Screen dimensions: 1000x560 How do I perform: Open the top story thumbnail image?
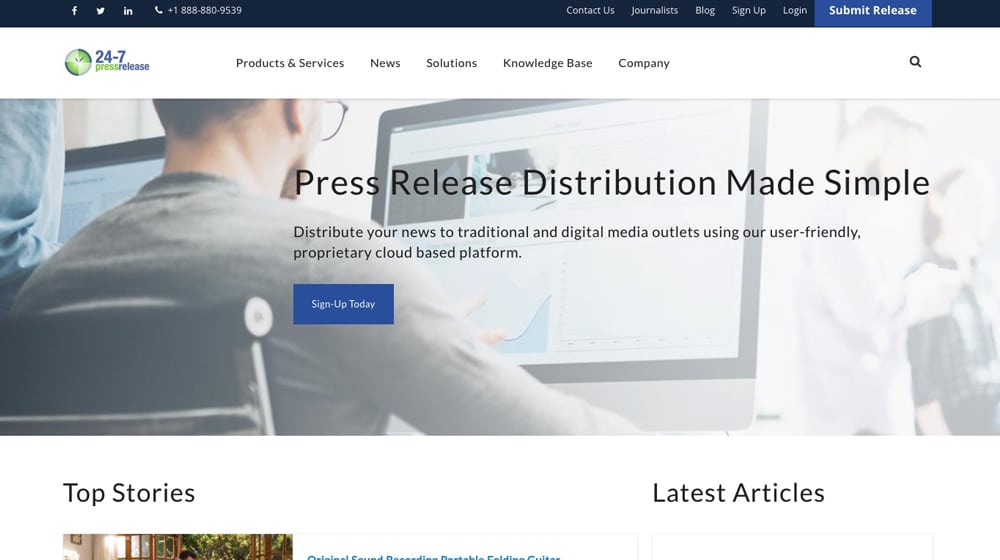[178, 547]
